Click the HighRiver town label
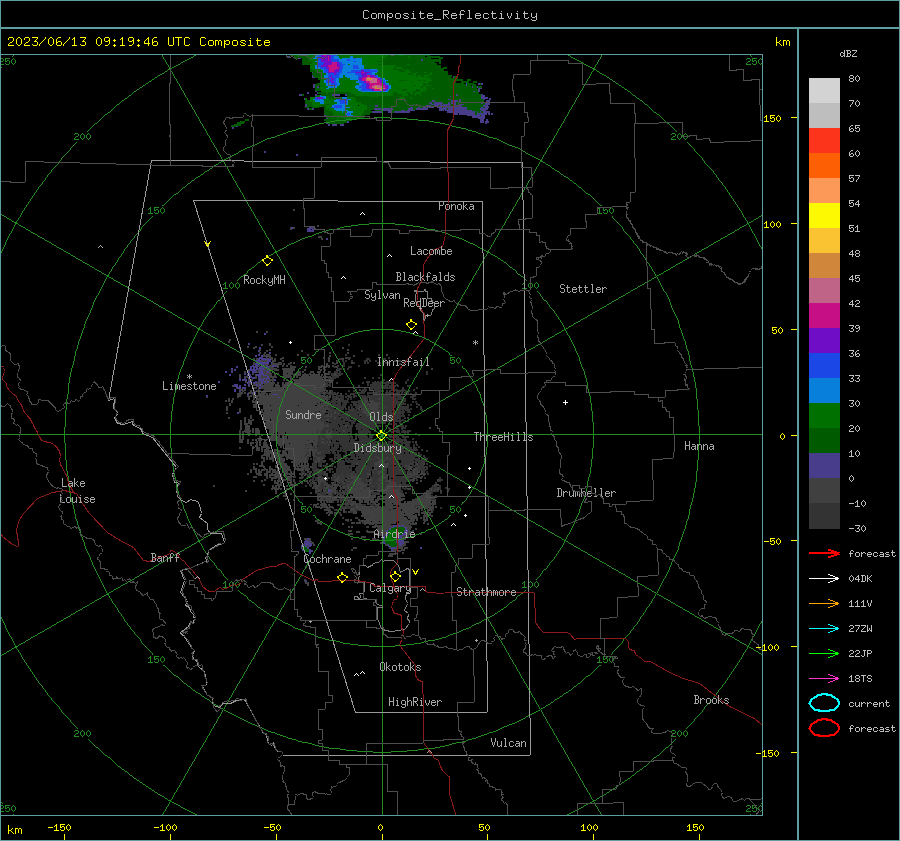Image resolution: width=900 pixels, height=841 pixels. (415, 702)
